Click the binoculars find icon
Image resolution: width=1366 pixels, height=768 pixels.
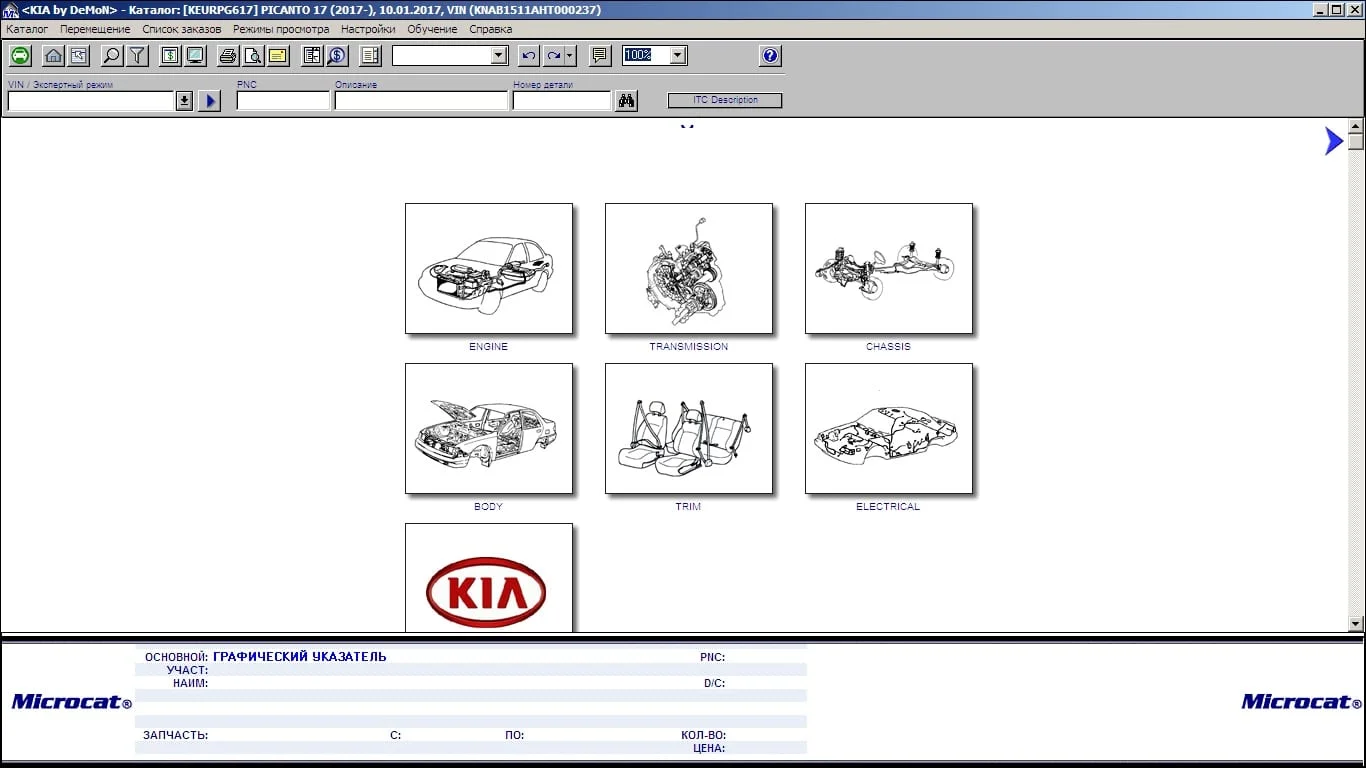pyautogui.click(x=626, y=100)
